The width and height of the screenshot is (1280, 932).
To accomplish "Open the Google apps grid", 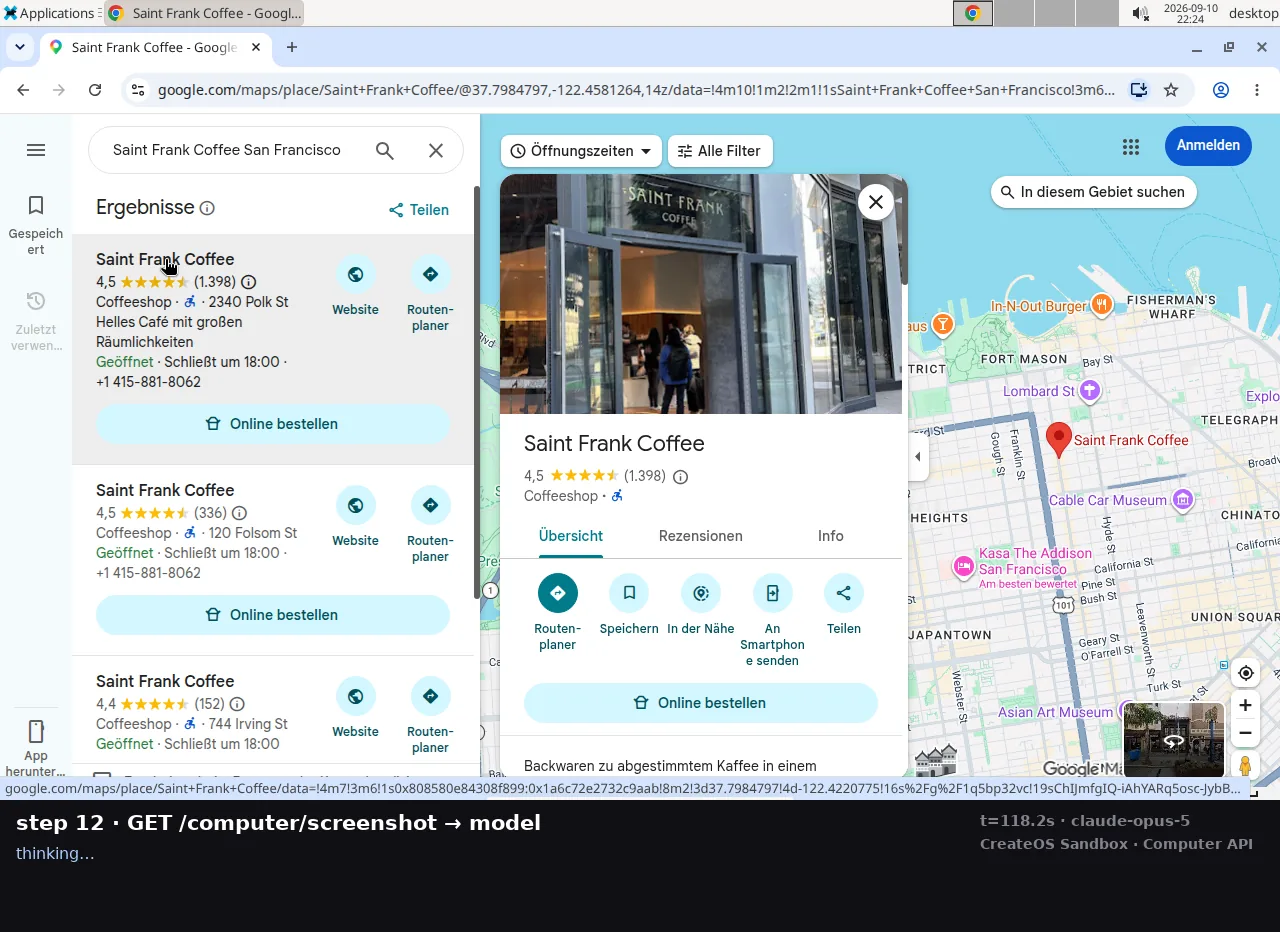I will [1131, 147].
